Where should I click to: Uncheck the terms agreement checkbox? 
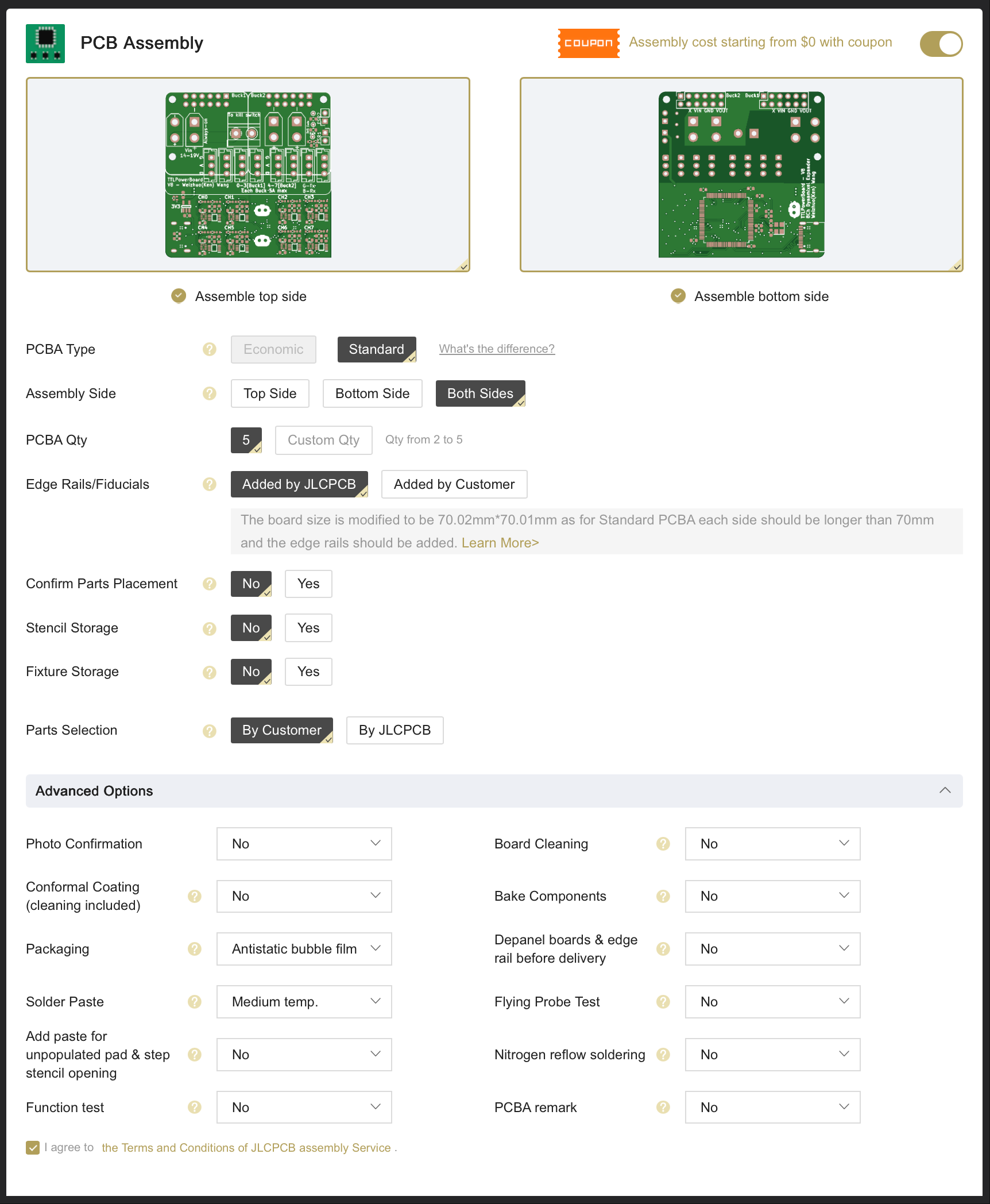[x=33, y=1148]
